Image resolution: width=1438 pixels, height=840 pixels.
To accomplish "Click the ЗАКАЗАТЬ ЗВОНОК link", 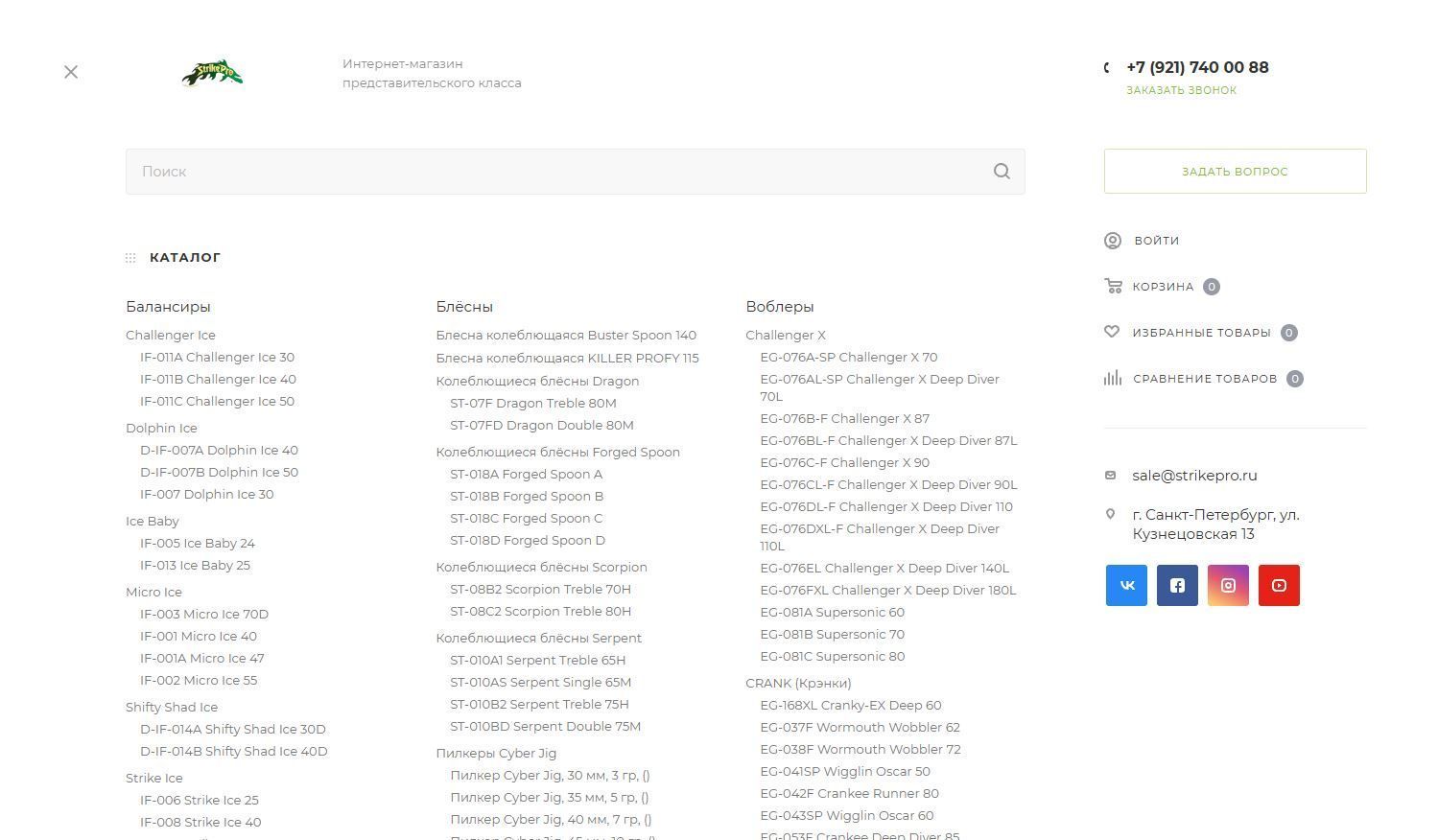I will pos(1182,90).
